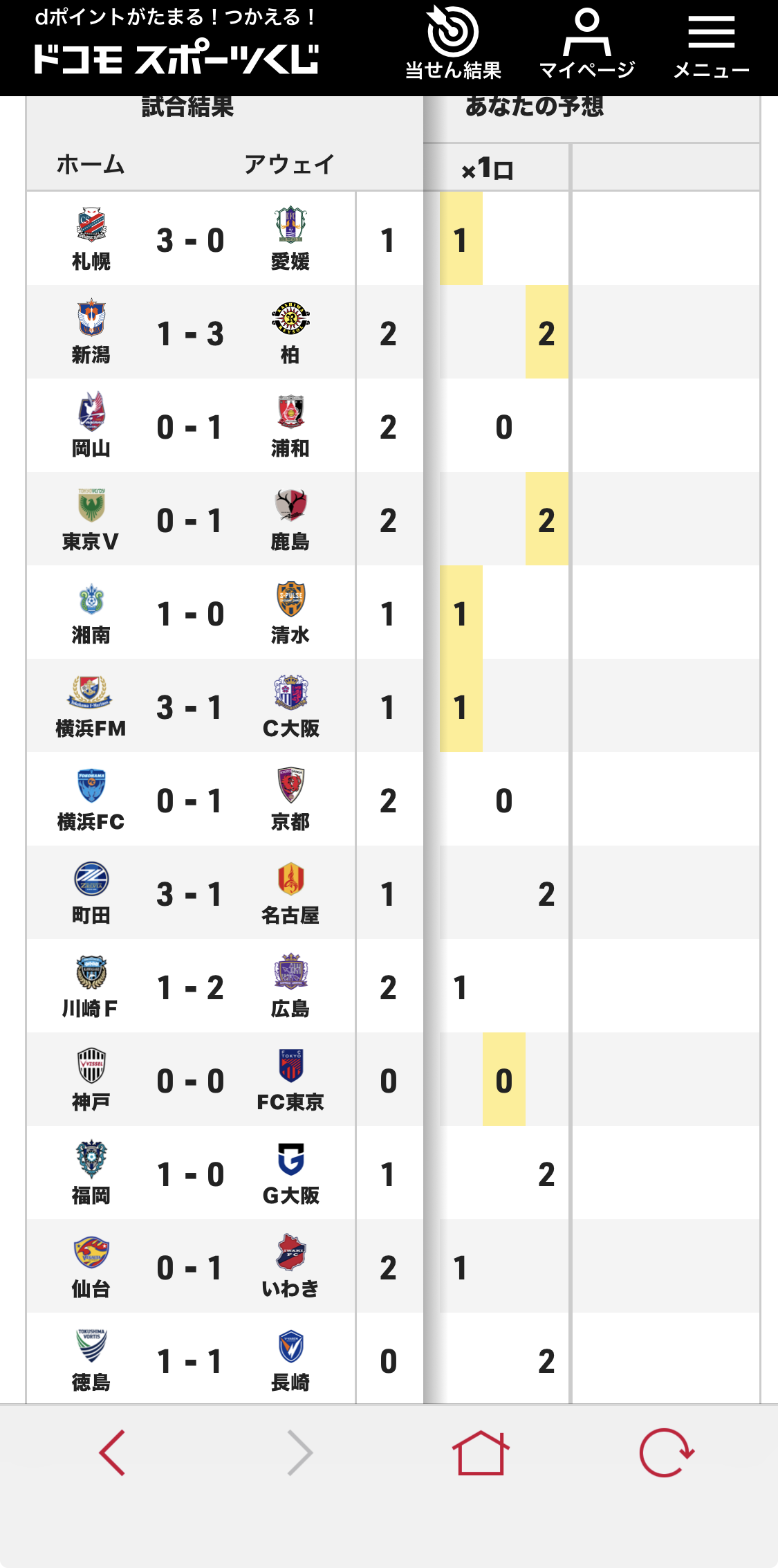Image resolution: width=778 pixels, height=1568 pixels.
Task: Click the ホーム column header
Action: (91, 165)
